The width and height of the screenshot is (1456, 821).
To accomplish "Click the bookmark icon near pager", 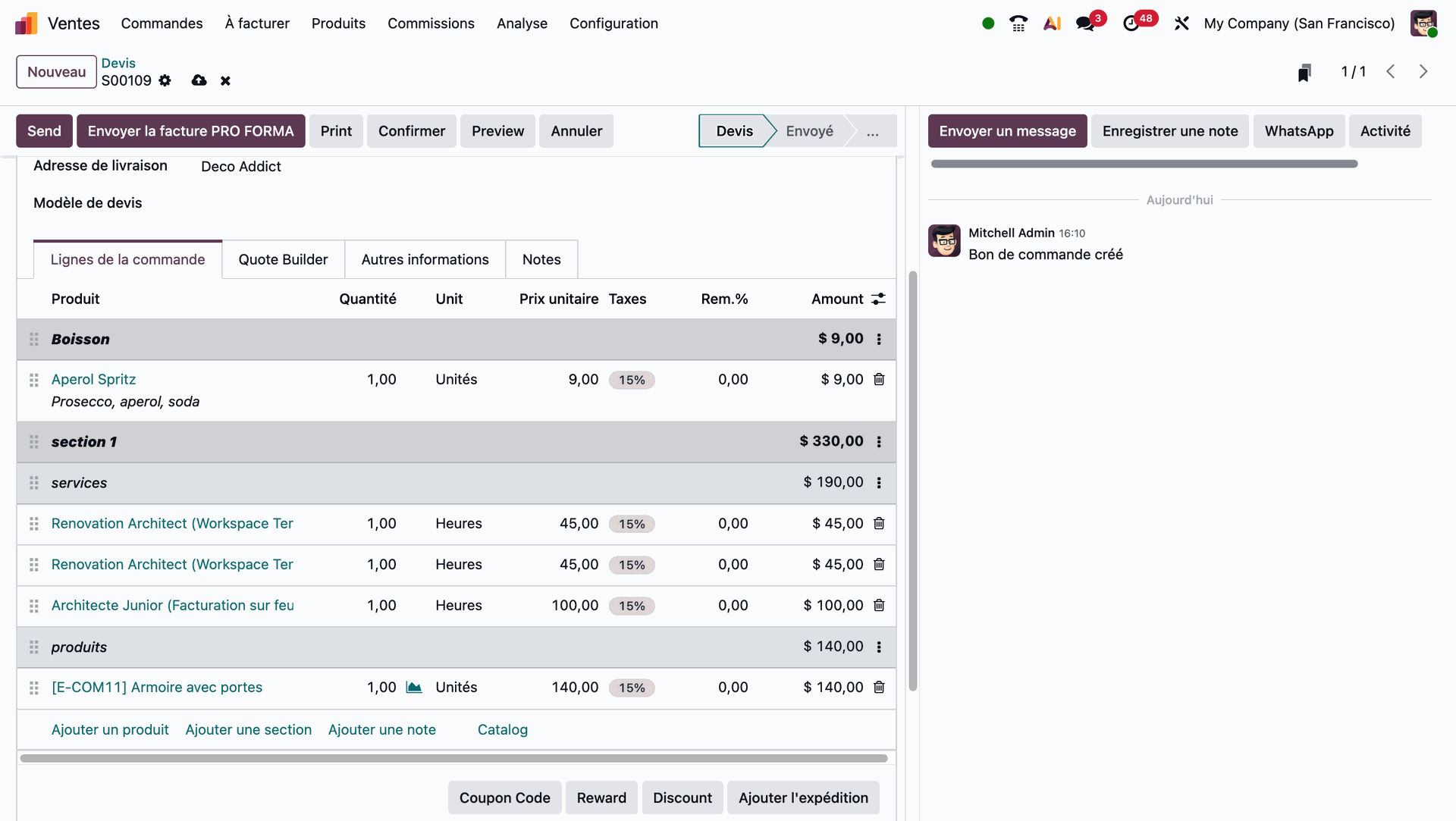I will (1304, 72).
